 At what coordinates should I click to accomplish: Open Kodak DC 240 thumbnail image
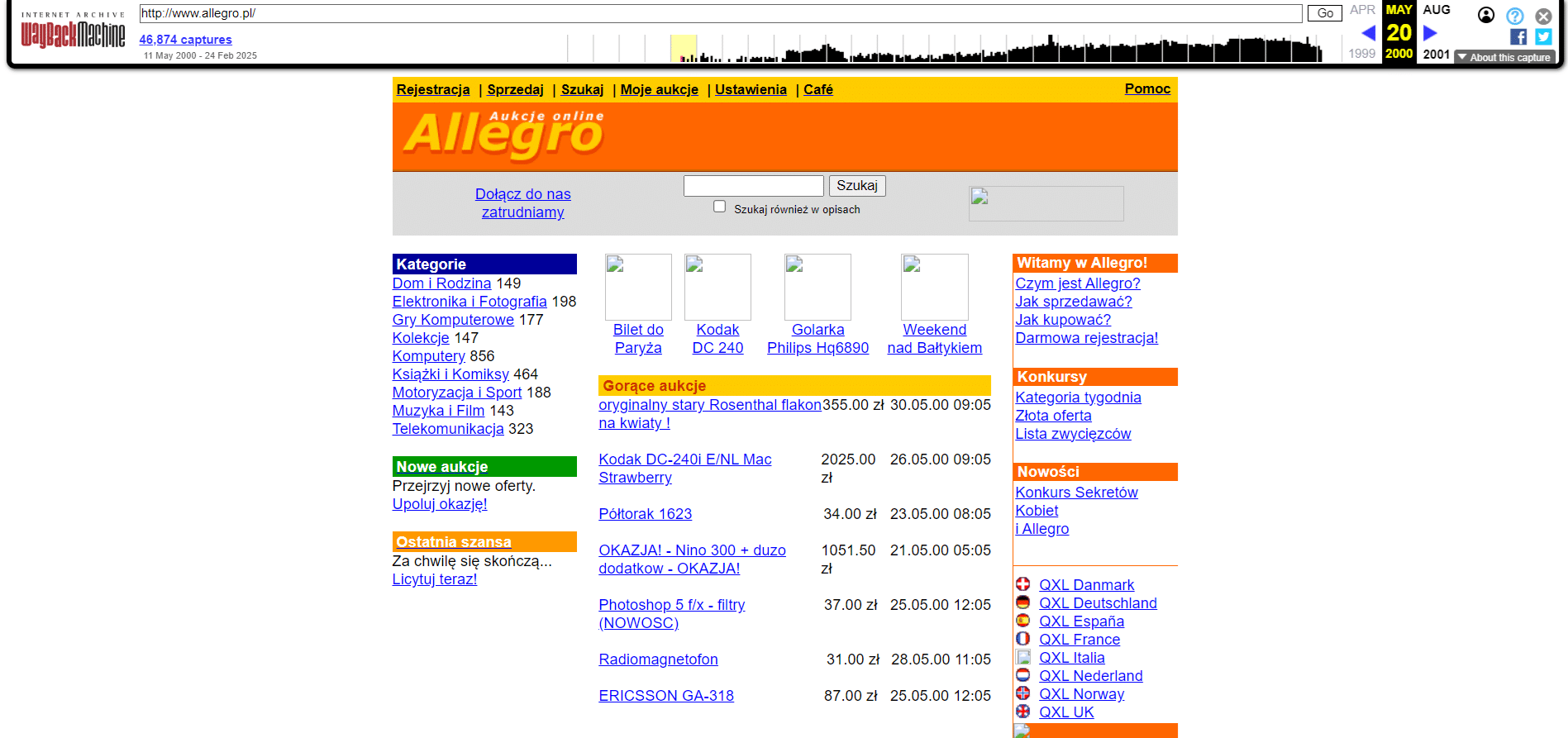pyautogui.click(x=717, y=287)
